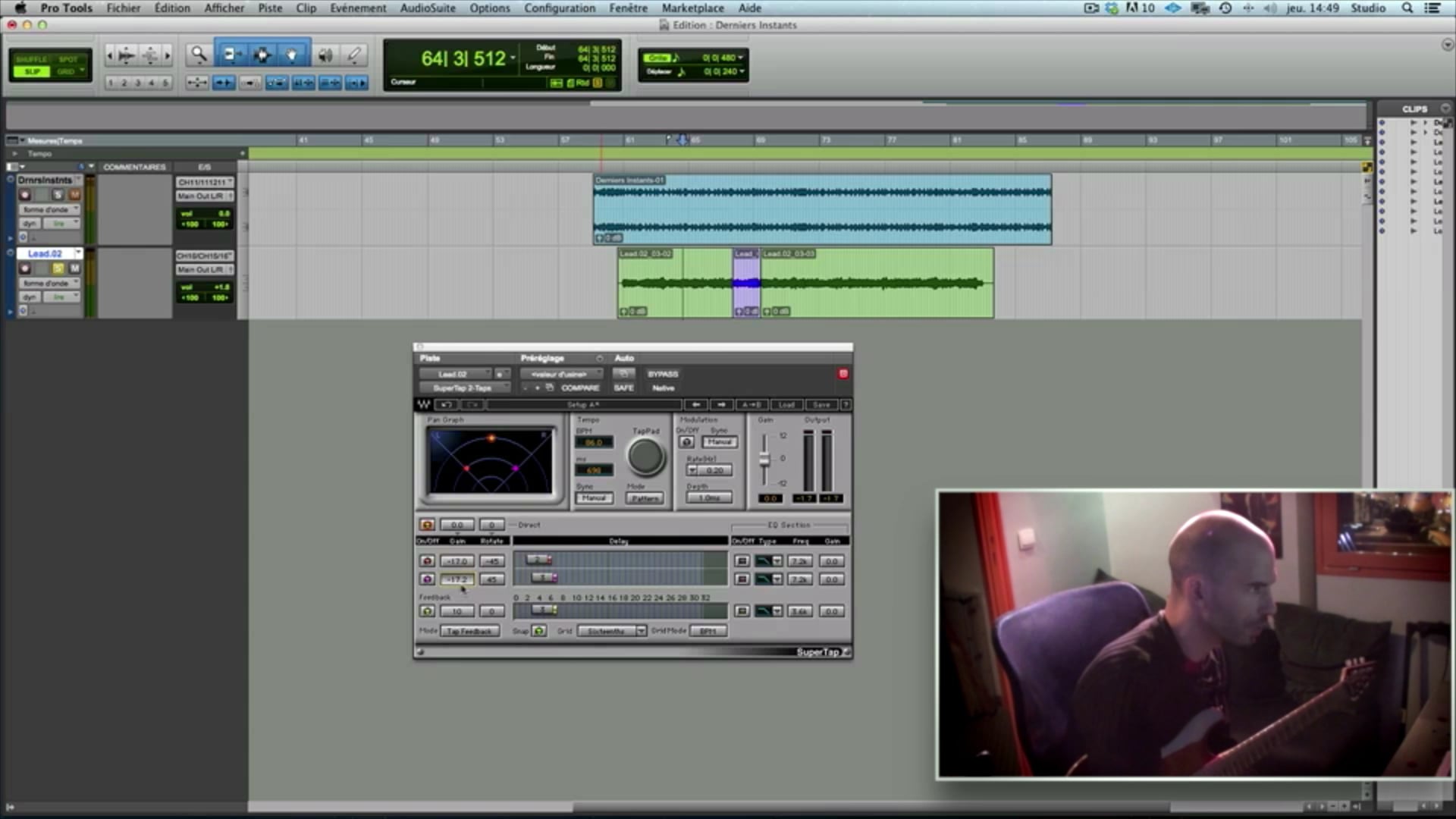The width and height of the screenshot is (1456, 819).
Task: Open Lead.02 track view forme d'onde dropdown
Action: [x=50, y=283]
